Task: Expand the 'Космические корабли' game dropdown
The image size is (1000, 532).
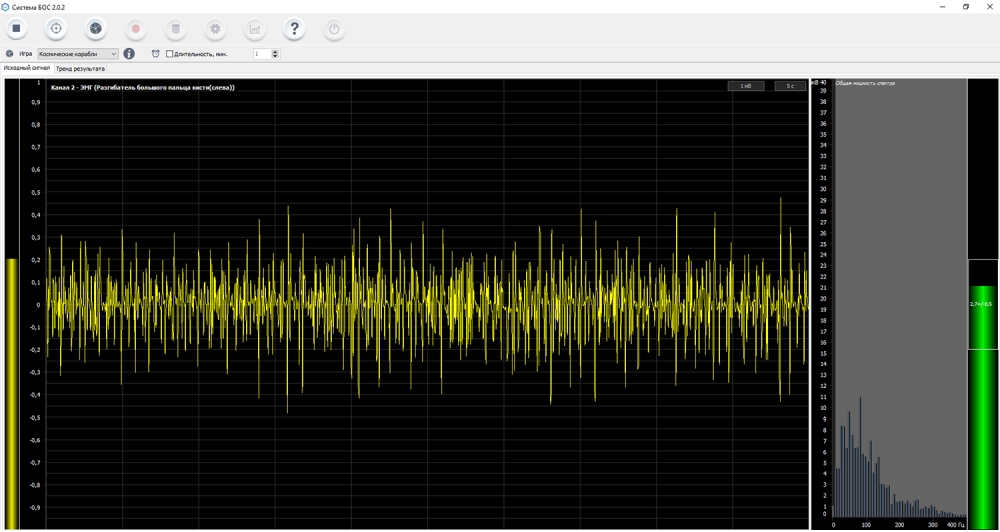Action: coord(113,54)
